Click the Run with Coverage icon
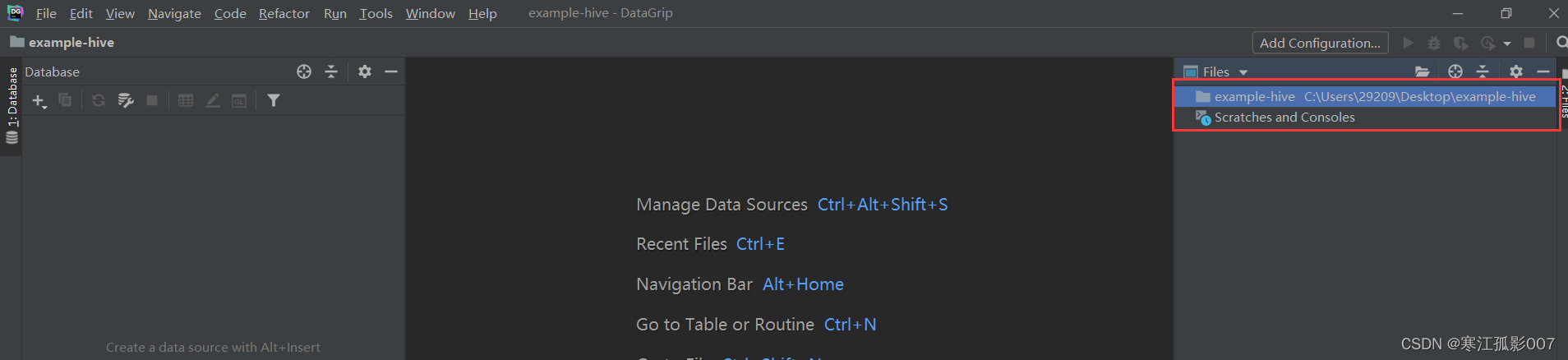 click(1460, 43)
